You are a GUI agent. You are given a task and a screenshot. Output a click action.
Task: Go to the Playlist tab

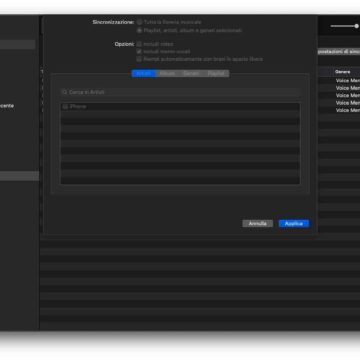coord(216,74)
